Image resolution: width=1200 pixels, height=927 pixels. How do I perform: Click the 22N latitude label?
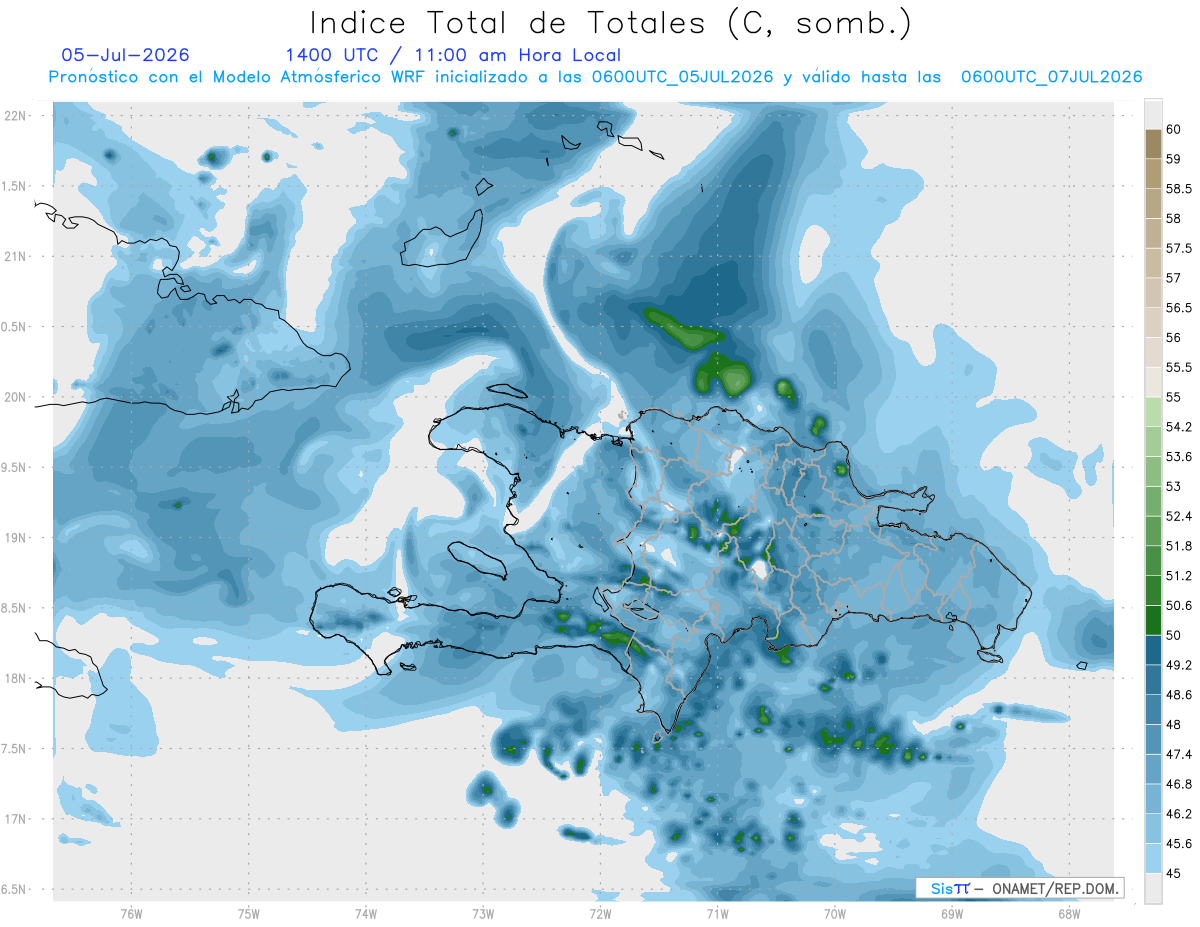(15, 116)
